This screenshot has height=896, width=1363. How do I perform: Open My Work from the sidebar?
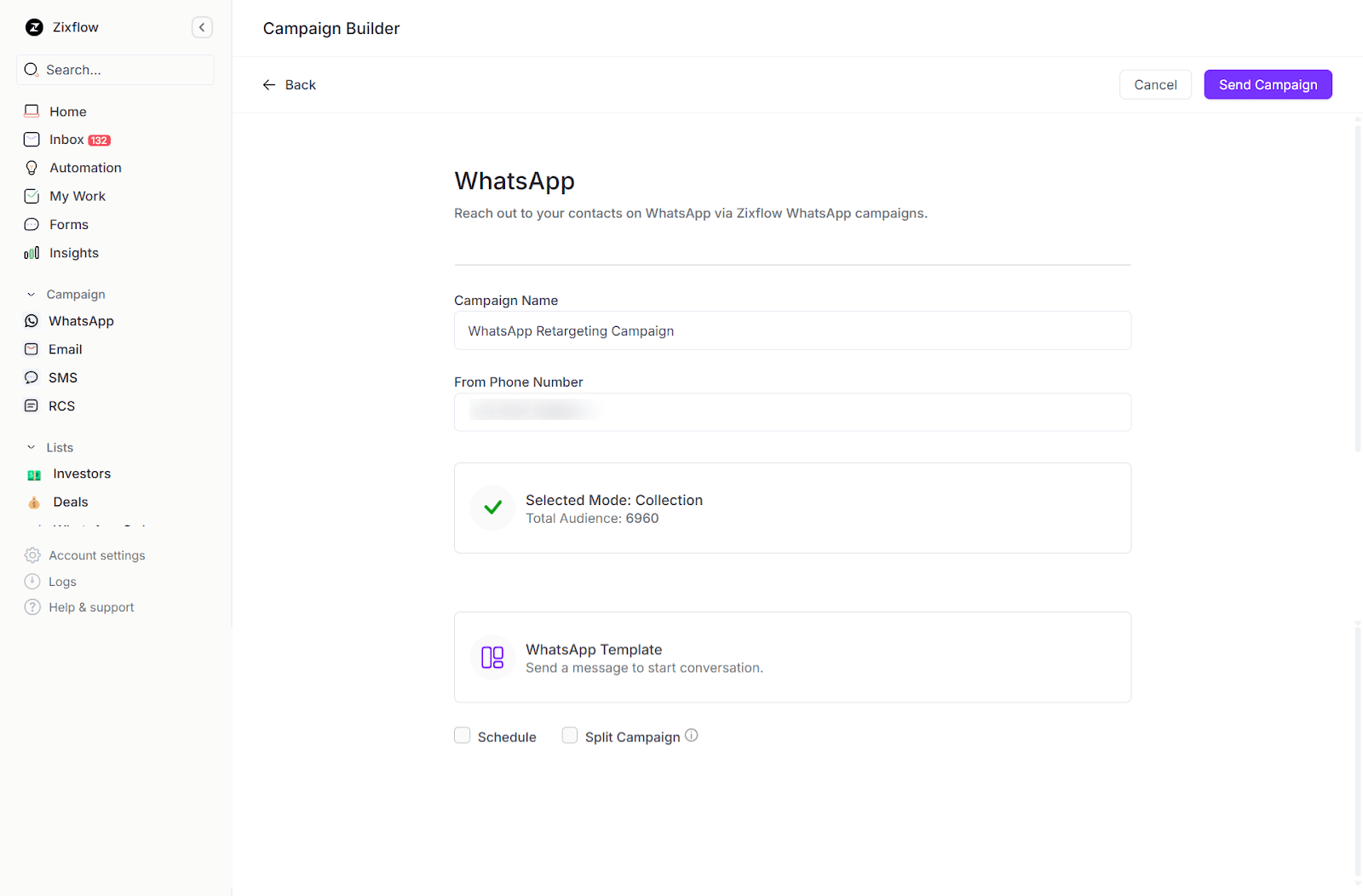point(77,196)
